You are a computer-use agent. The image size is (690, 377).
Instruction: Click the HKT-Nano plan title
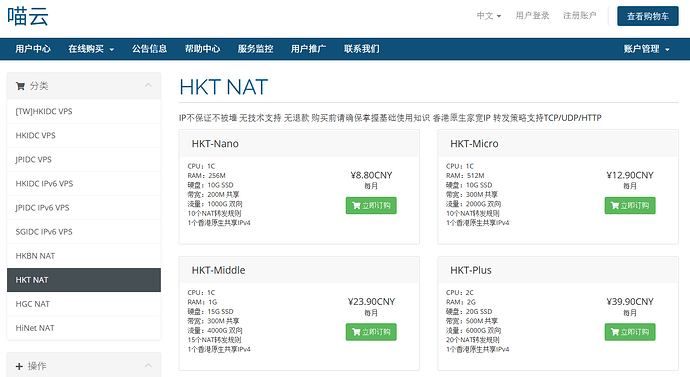pos(215,144)
